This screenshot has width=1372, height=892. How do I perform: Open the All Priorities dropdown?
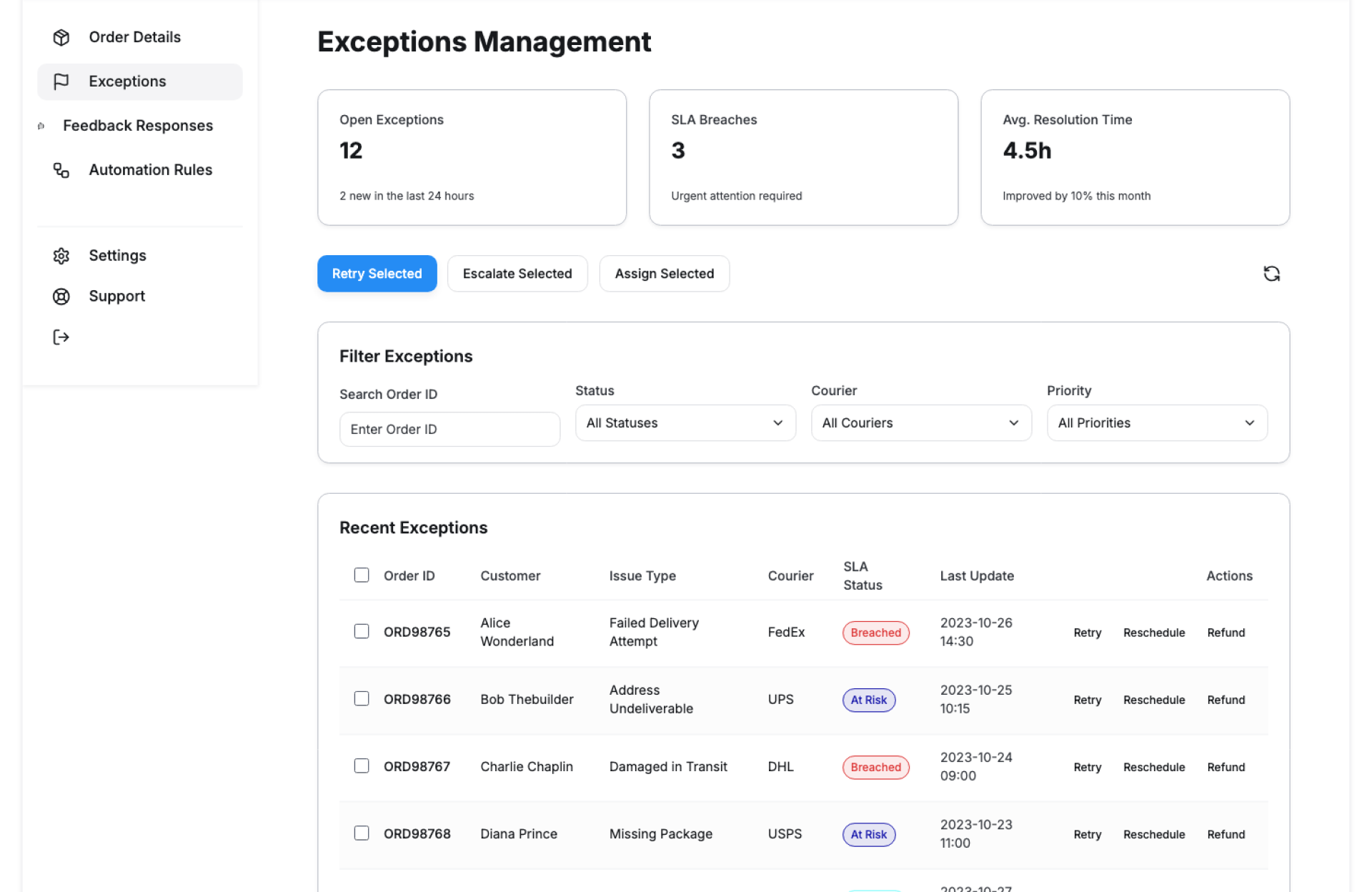(x=1156, y=423)
